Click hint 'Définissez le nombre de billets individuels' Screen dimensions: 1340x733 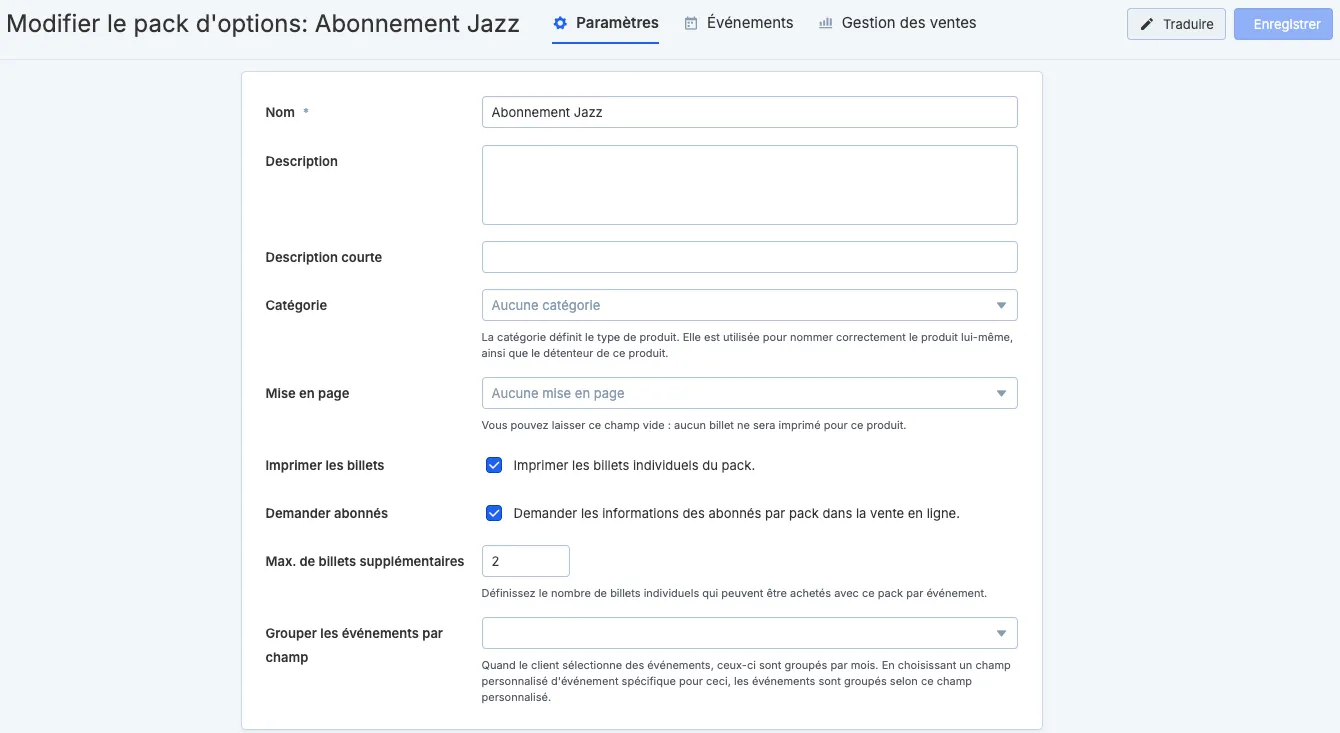tap(734, 593)
